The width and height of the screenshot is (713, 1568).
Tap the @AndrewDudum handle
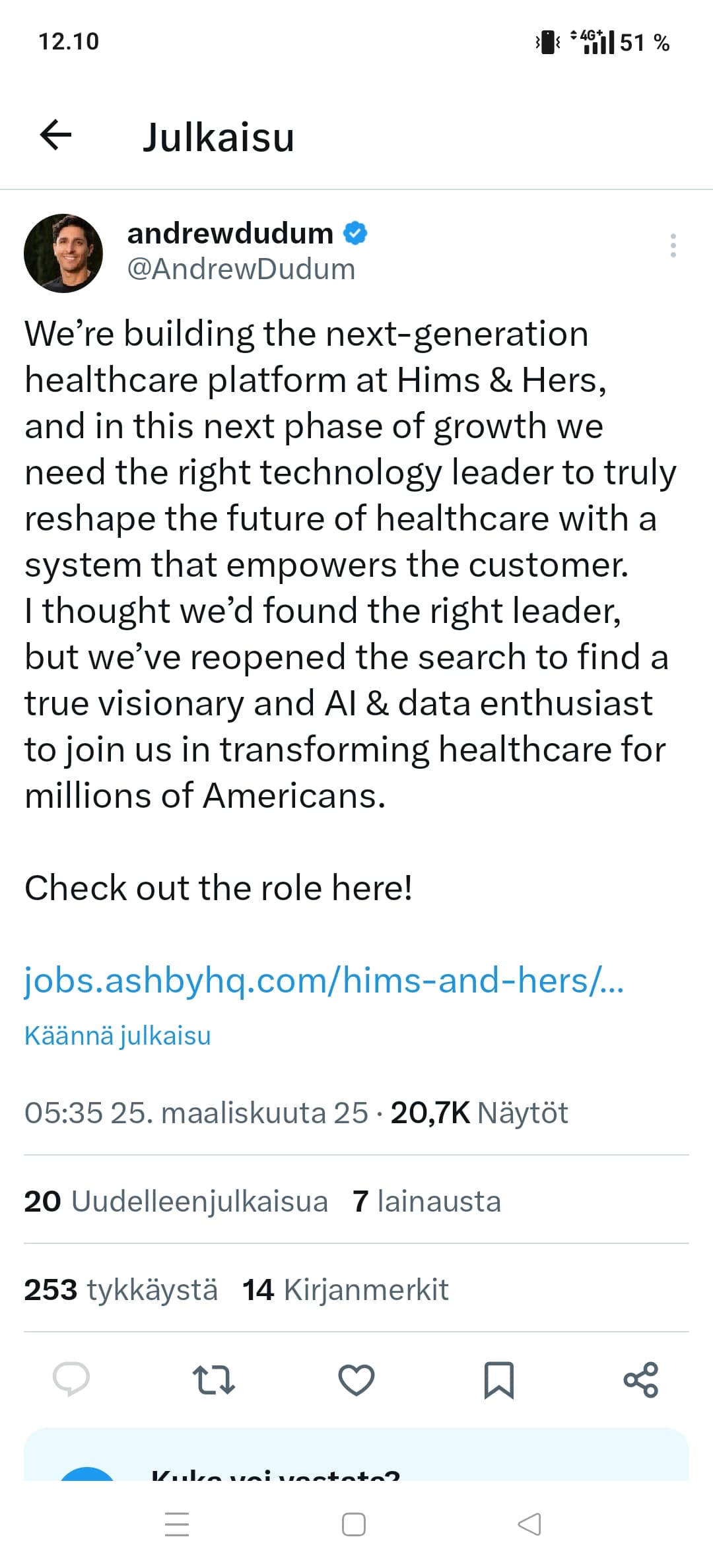(241, 269)
